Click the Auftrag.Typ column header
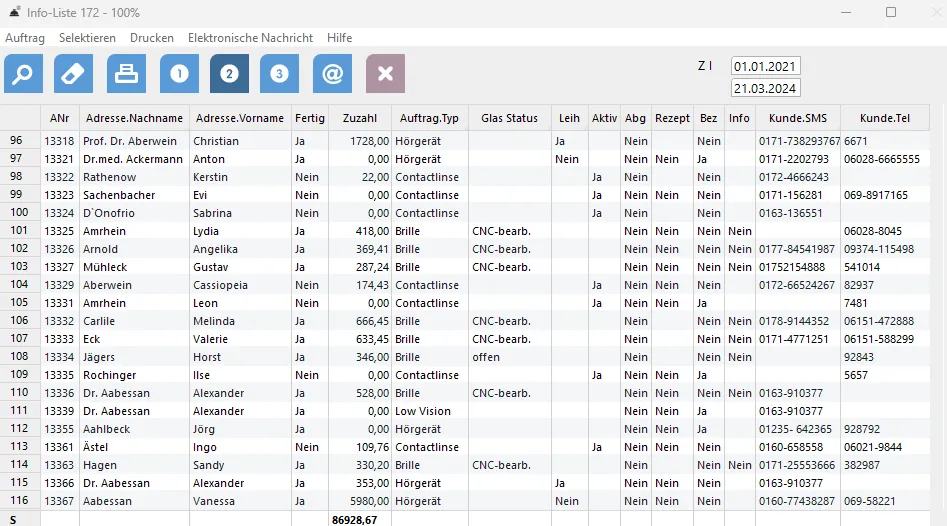The image size is (947, 526). coord(429,118)
